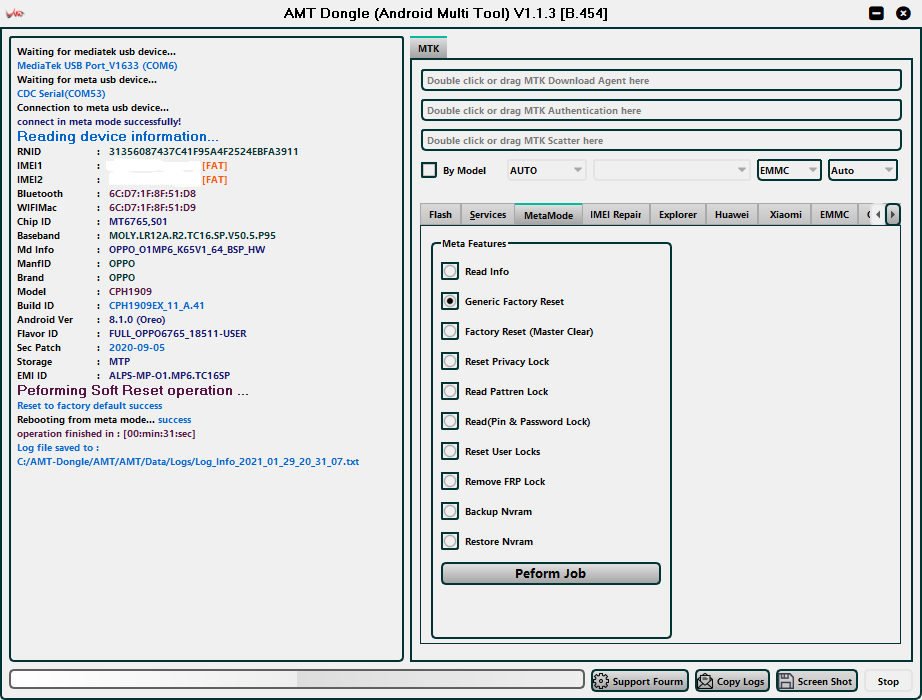Click Bluetooth address 6C:D7:1F:8F:51:D8
Screen dimensions: 922x700
(152, 194)
